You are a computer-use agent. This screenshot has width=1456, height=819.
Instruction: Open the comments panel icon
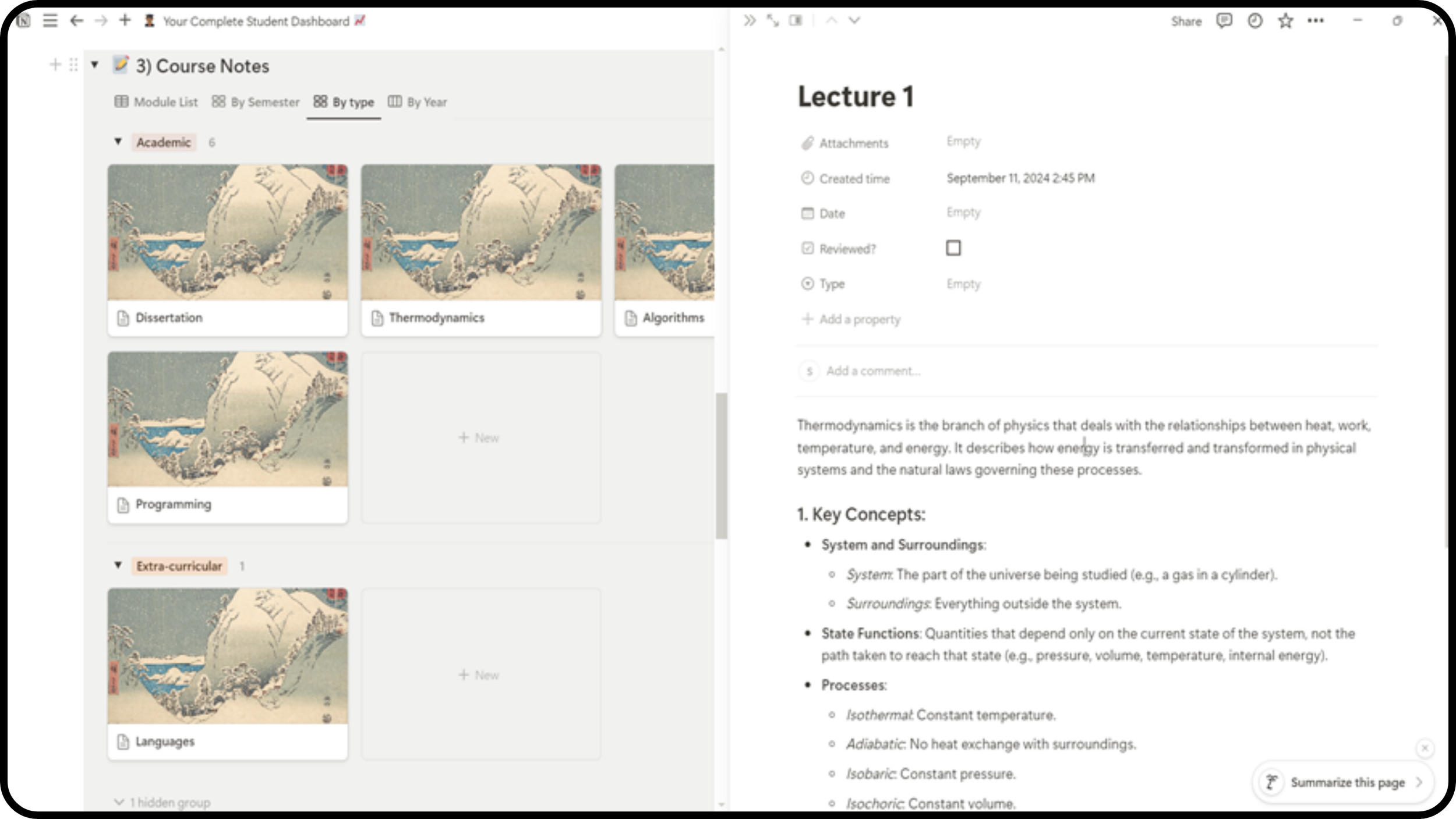coord(1224,21)
